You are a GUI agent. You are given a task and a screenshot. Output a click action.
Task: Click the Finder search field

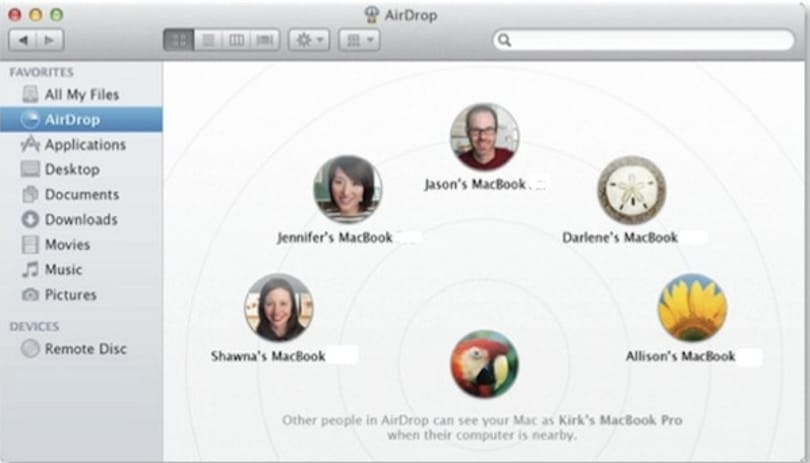tap(644, 40)
